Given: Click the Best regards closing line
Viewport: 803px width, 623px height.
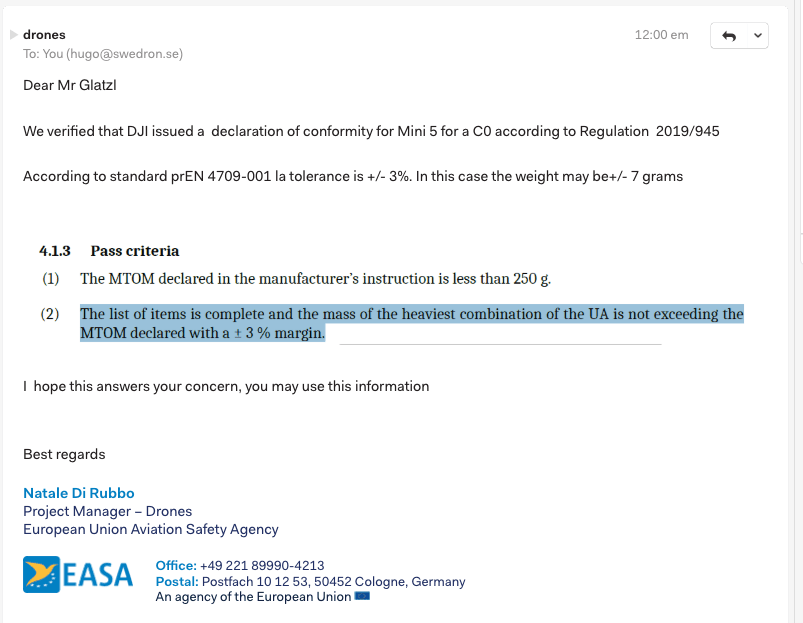Looking at the screenshot, I should [x=64, y=454].
